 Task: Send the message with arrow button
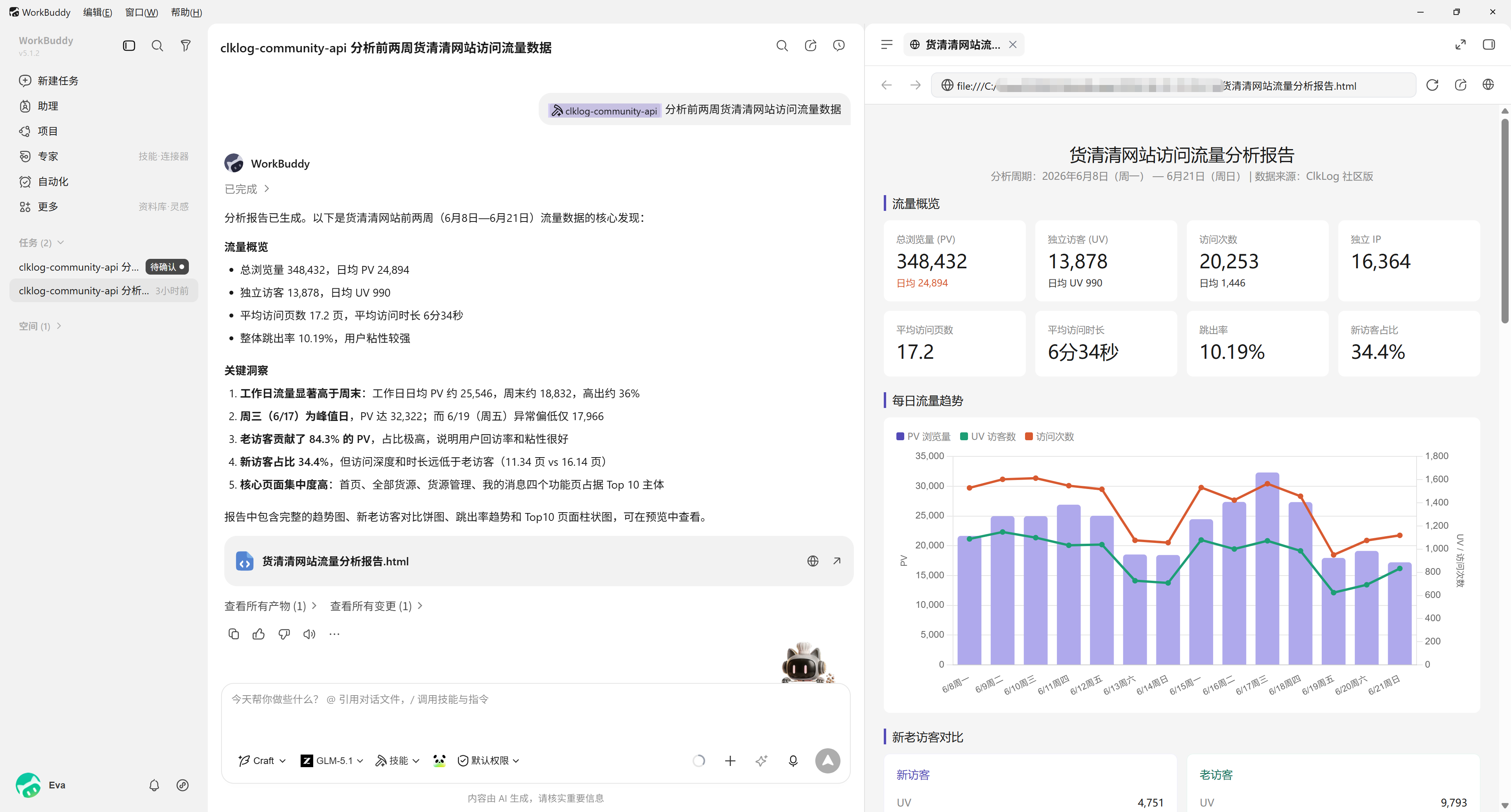pyautogui.click(x=828, y=761)
